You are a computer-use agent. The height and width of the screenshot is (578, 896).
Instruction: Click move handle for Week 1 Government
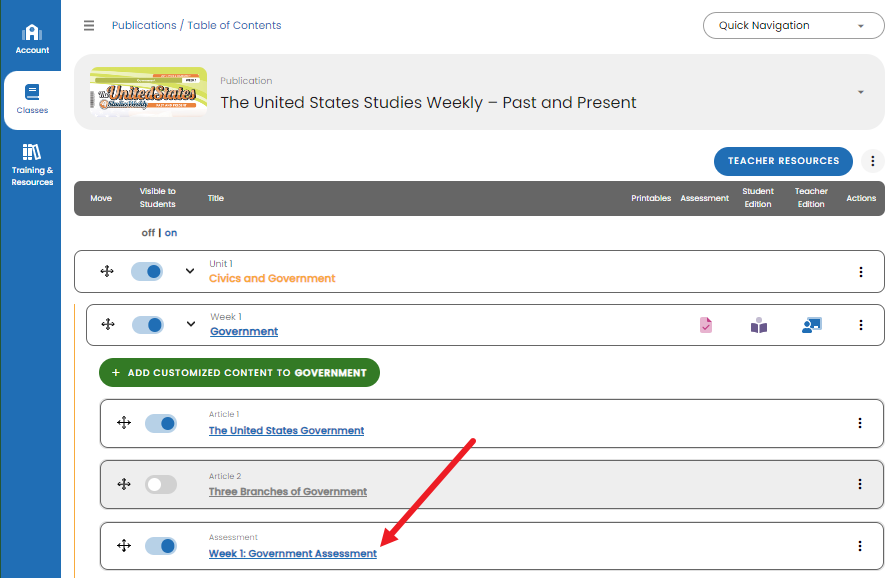(108, 324)
